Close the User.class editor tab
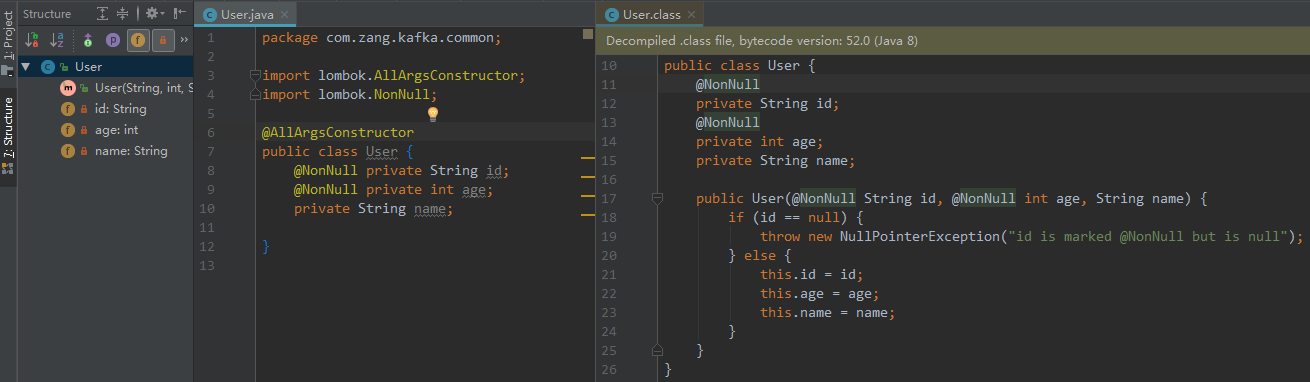Image resolution: width=1310 pixels, height=382 pixels. point(691,14)
